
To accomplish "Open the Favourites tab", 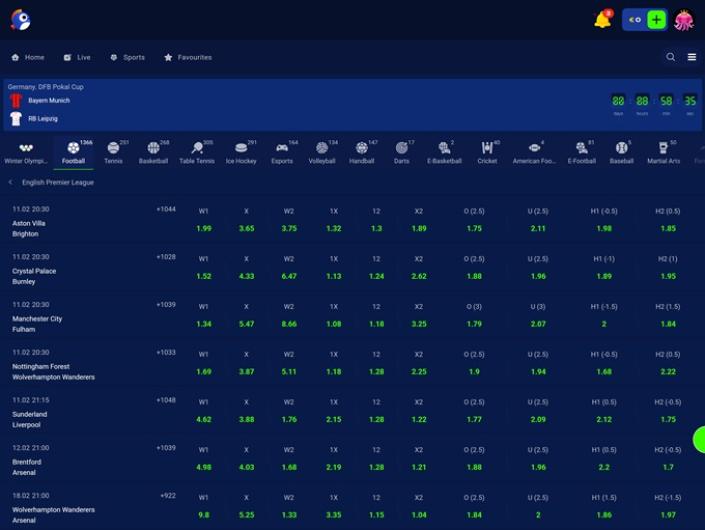I will (x=188, y=57).
